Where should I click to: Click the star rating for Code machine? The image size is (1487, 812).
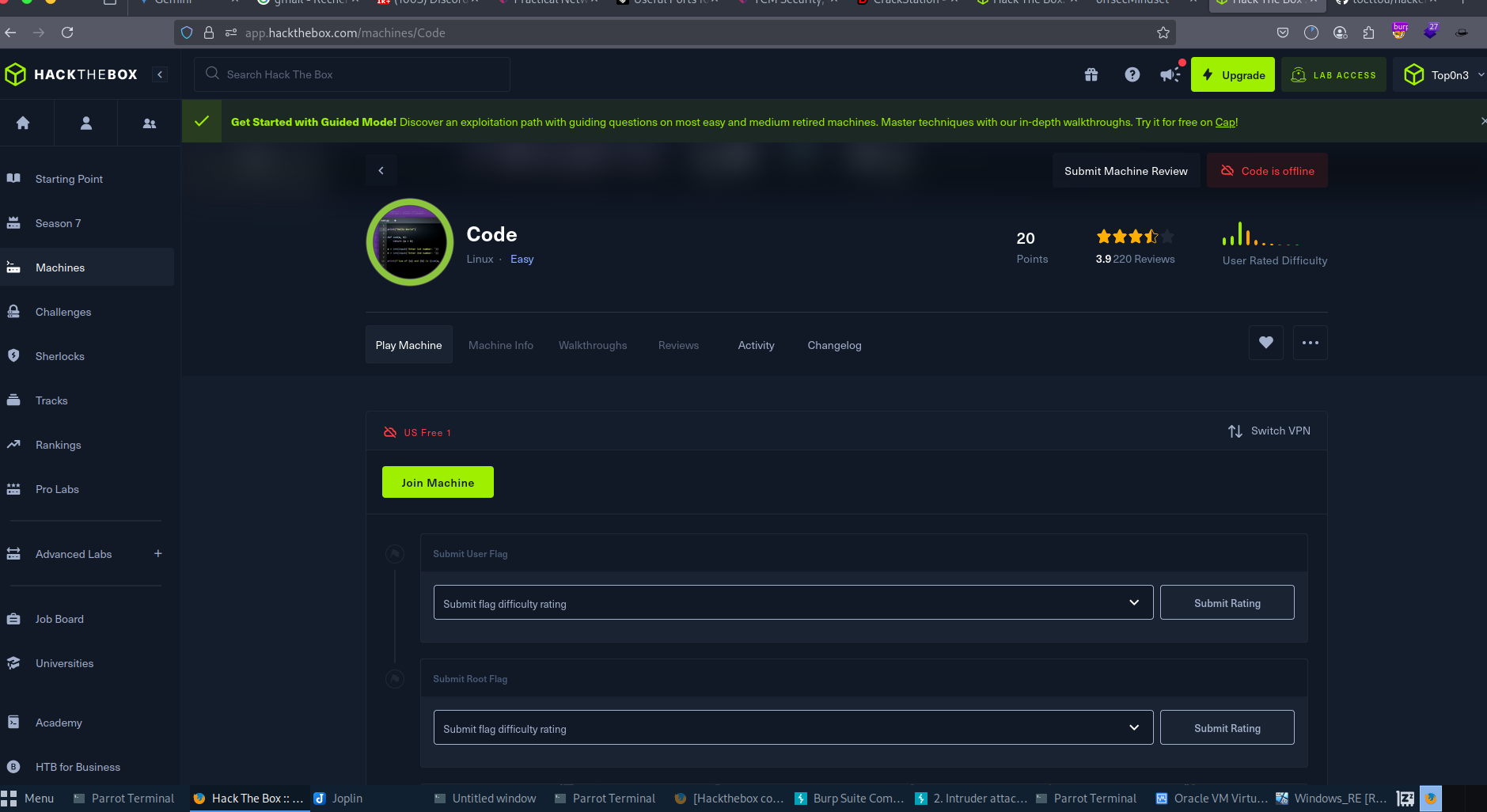(x=1134, y=236)
